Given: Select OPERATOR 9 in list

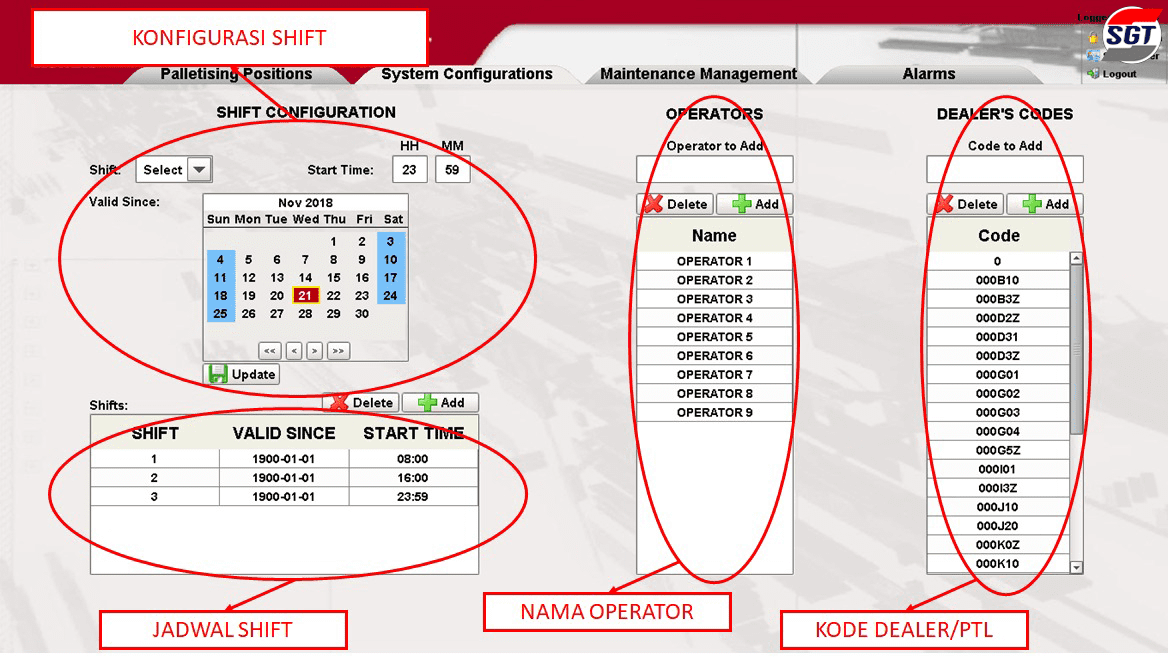Looking at the screenshot, I should pyautogui.click(x=714, y=412).
